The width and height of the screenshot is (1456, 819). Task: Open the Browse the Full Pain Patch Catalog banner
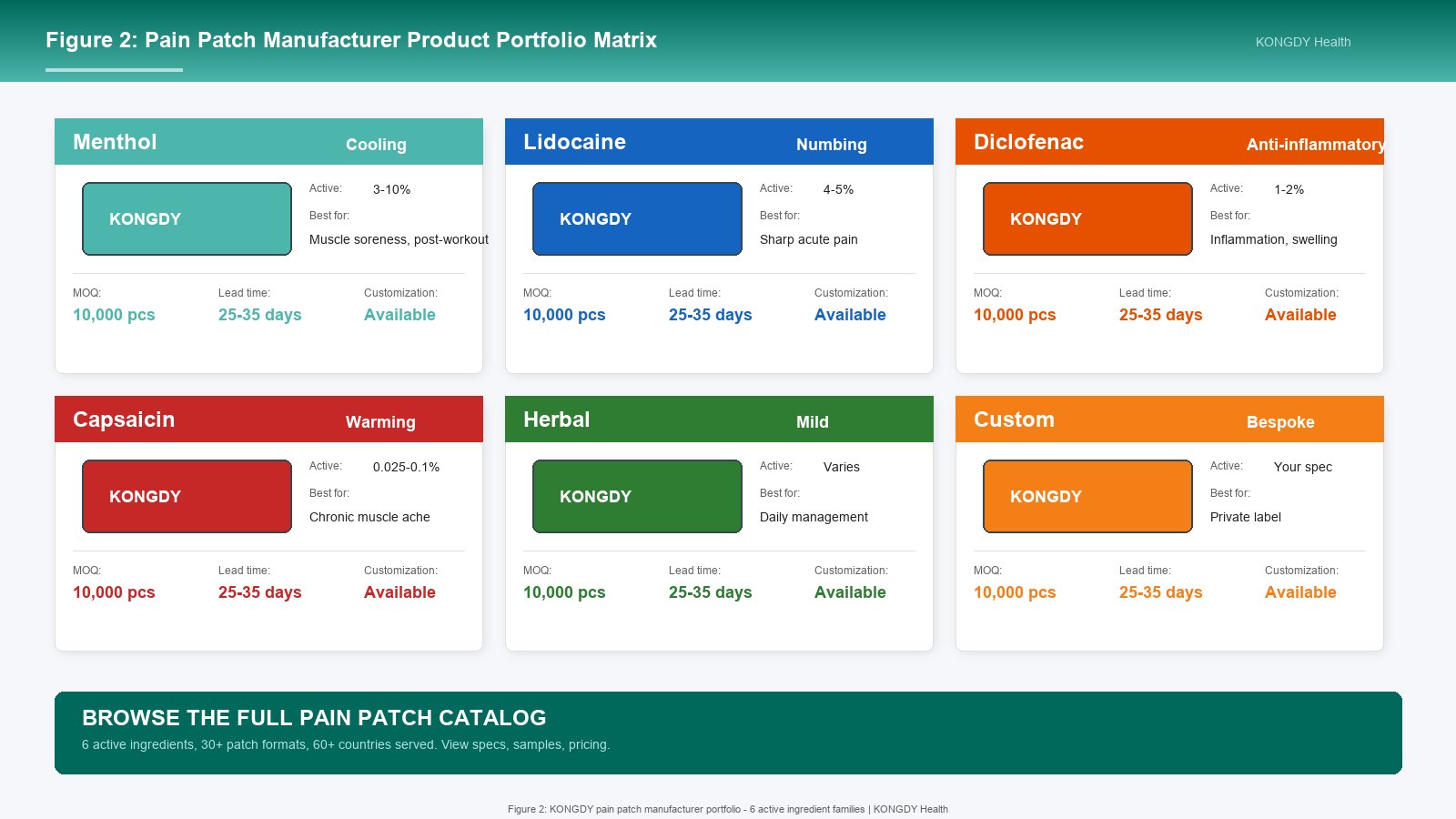[728, 733]
